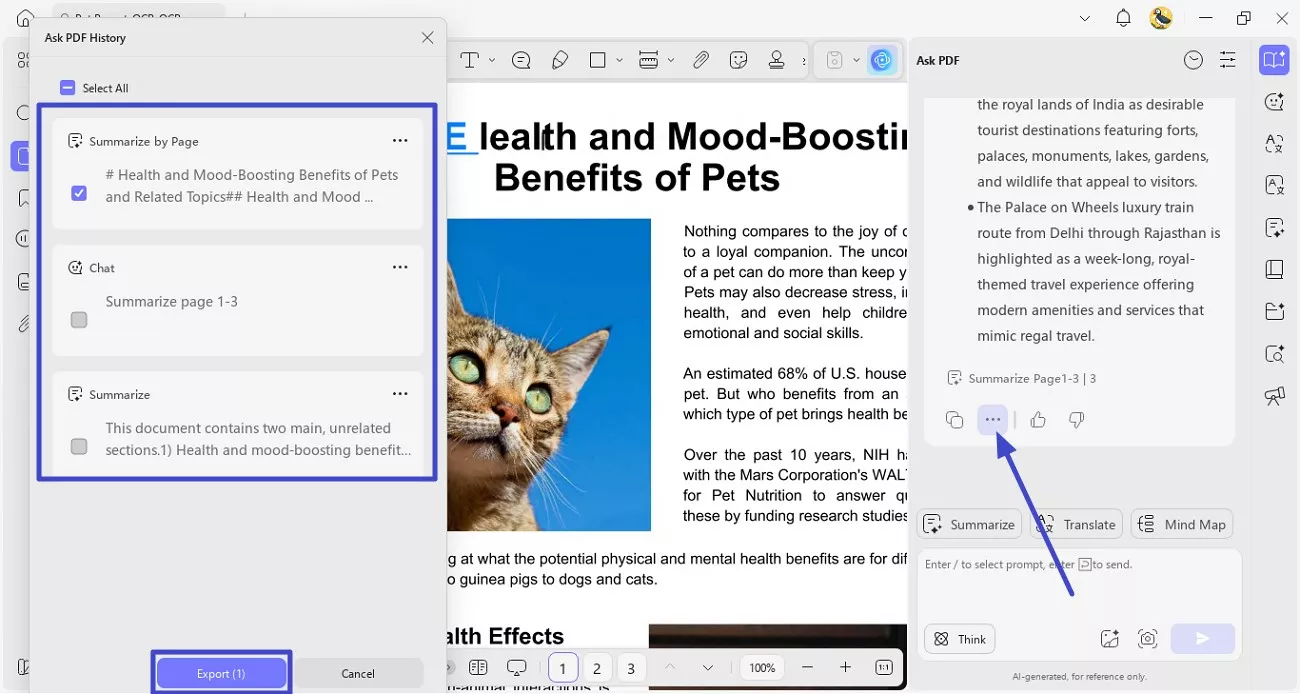Capture a screenshot for the prompt
The image size is (1300, 694).
coord(1147,639)
